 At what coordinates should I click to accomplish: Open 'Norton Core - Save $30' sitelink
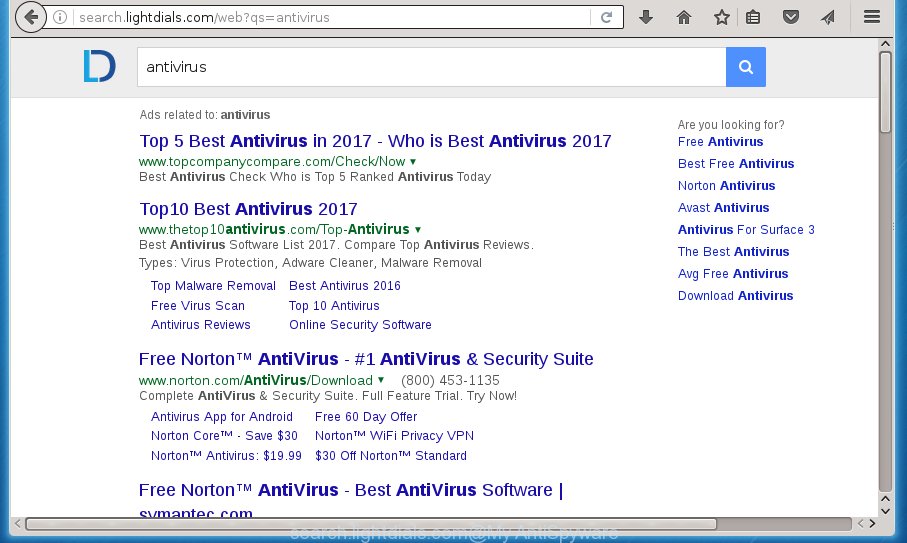coord(224,436)
